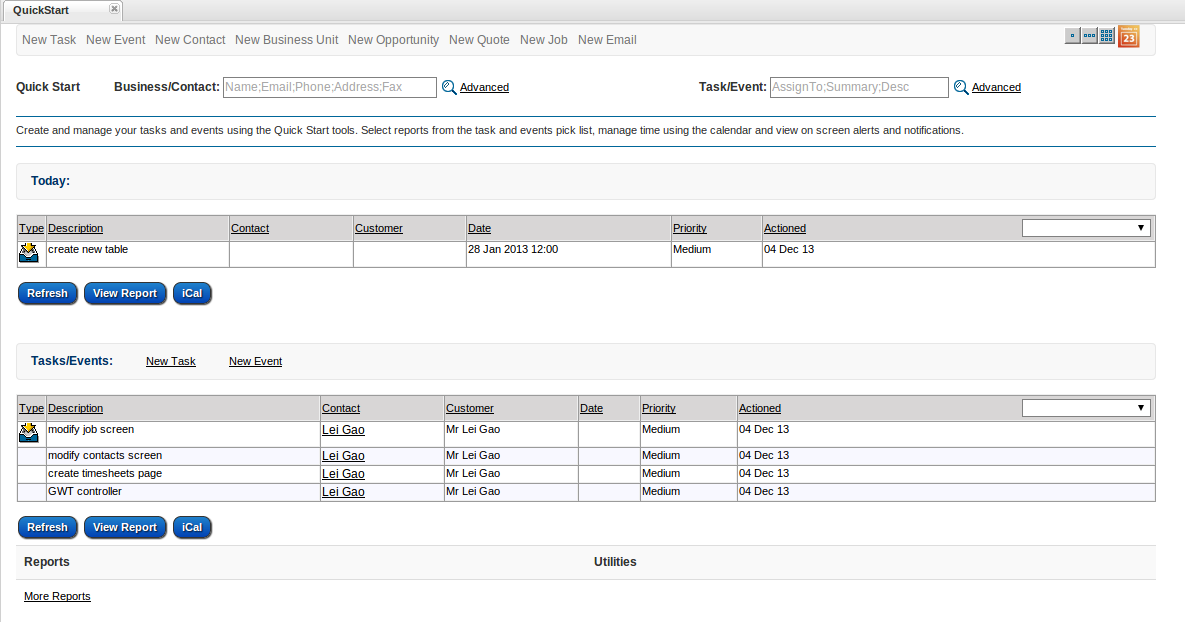Switch to the single-square day view icon
Screen dimensions: 1185x622
pos(1072,36)
